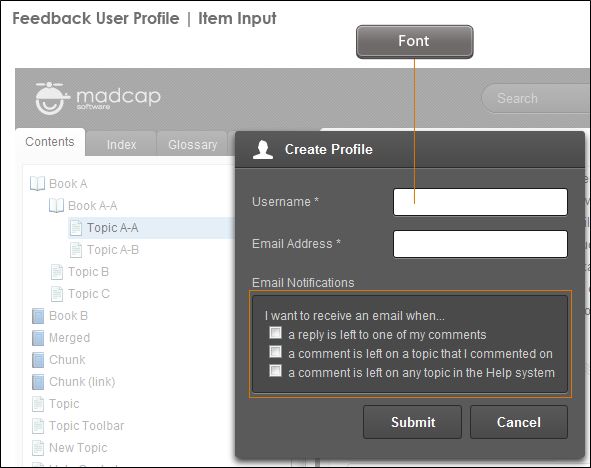Click the Font callout button
Image resolution: width=591 pixels, height=468 pixels.
click(x=414, y=41)
